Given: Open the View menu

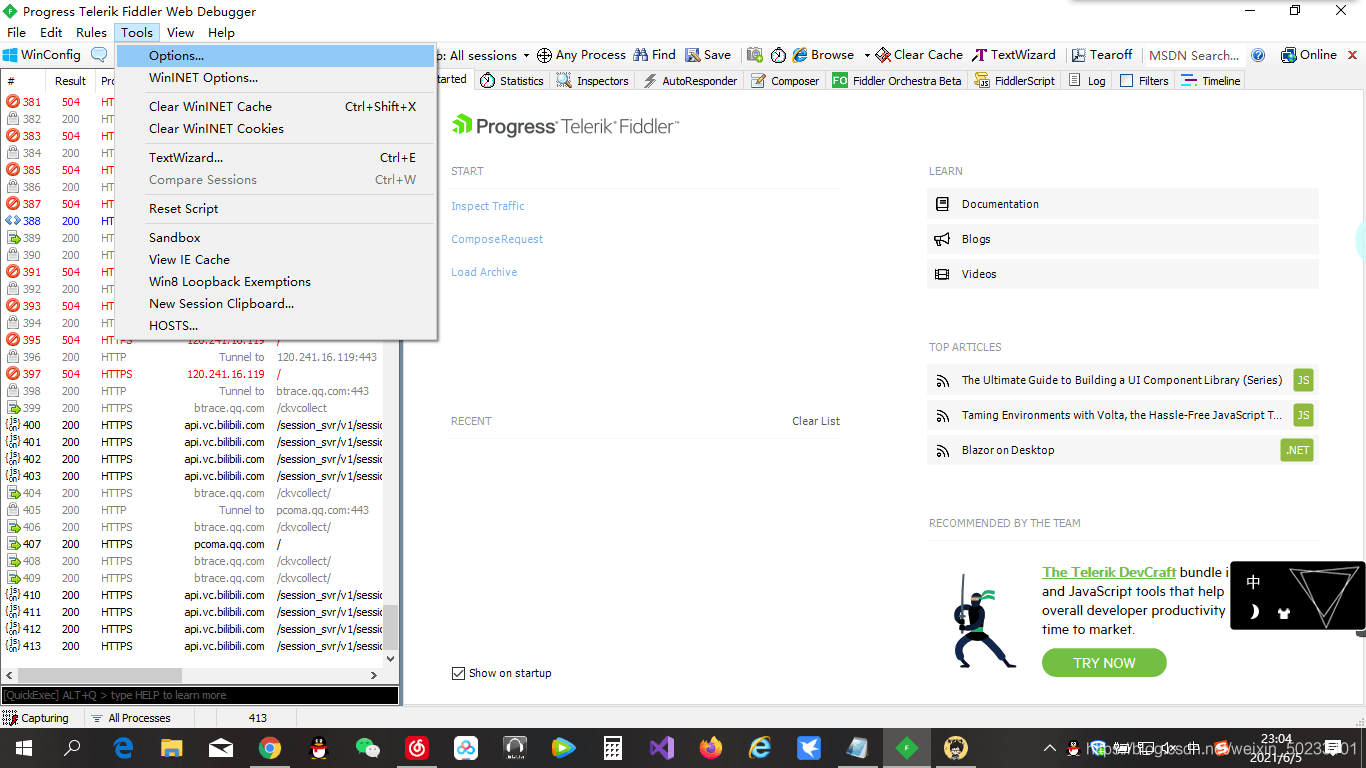Looking at the screenshot, I should pos(181,33).
